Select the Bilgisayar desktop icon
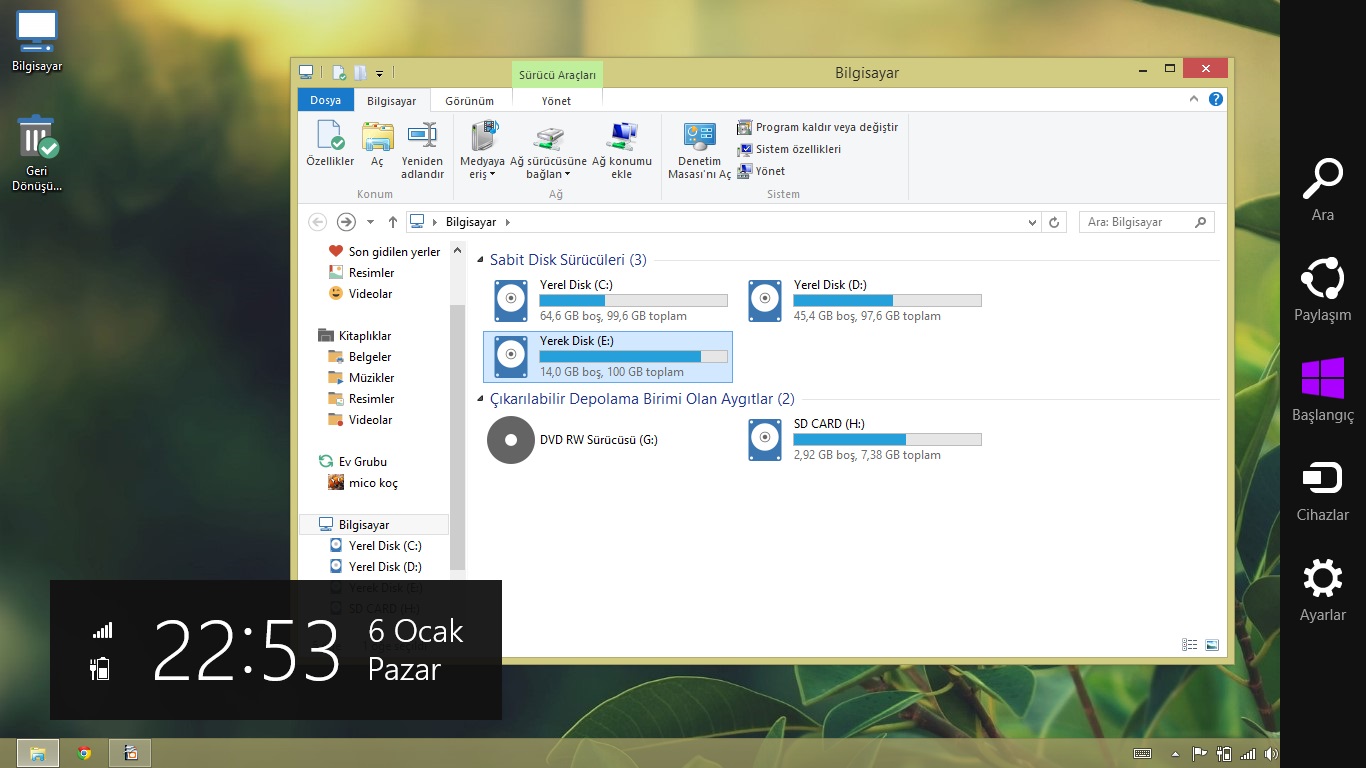 pyautogui.click(x=37, y=42)
